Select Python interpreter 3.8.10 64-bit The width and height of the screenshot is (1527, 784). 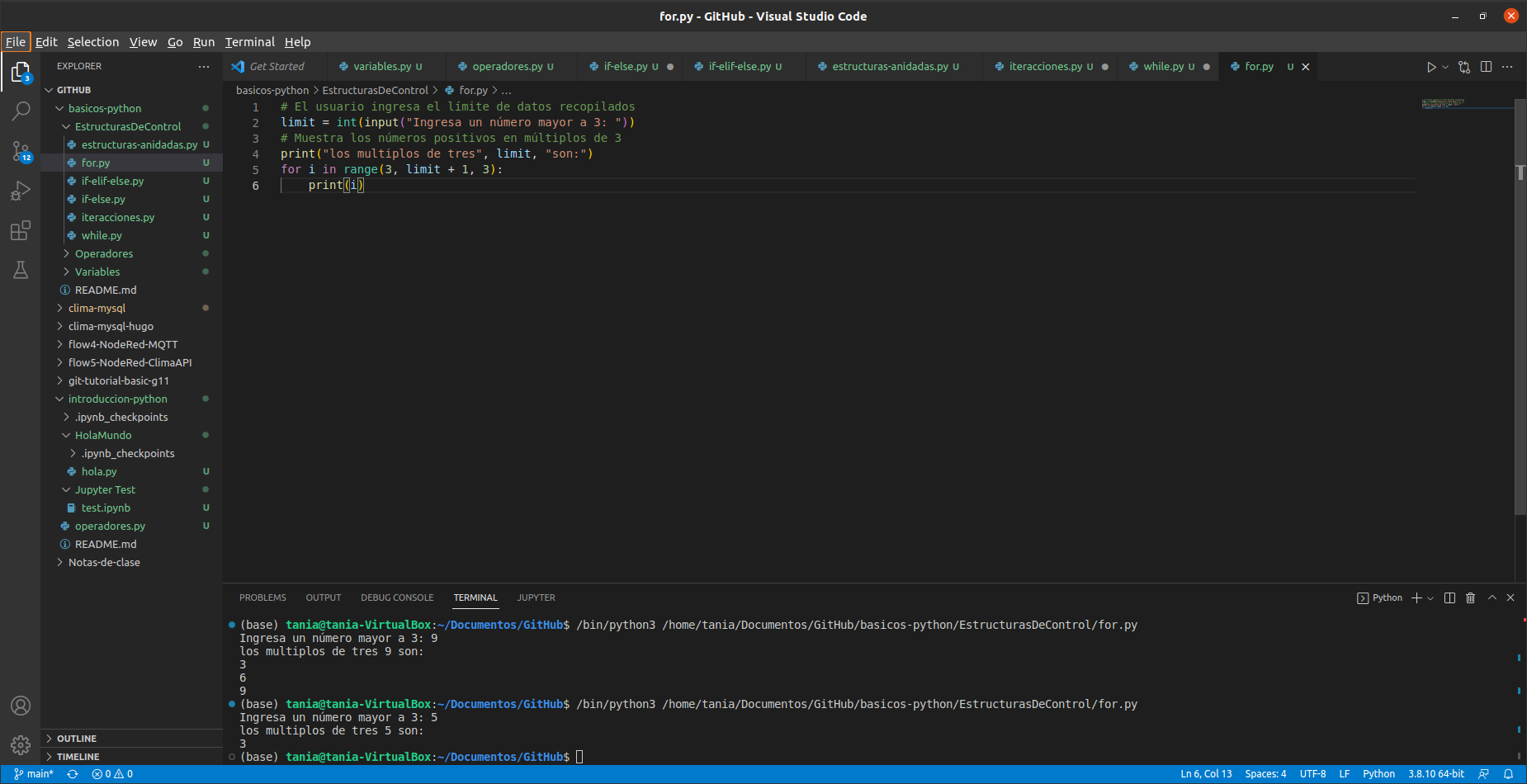[x=1436, y=774]
